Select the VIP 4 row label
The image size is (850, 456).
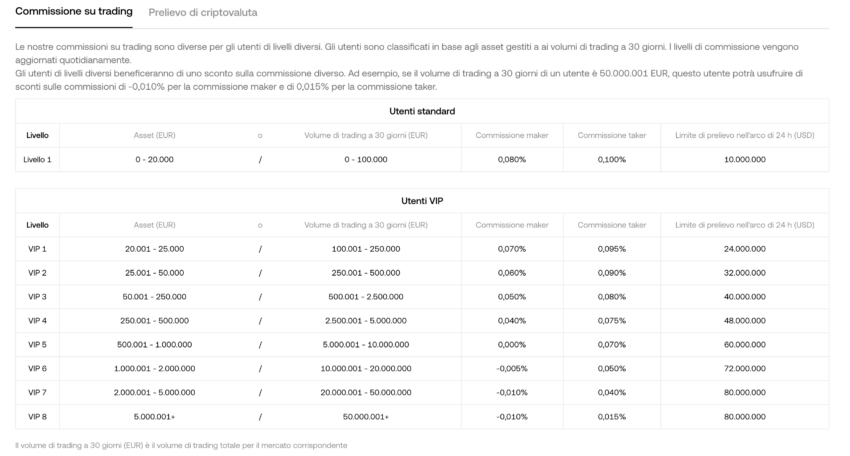coord(37,320)
